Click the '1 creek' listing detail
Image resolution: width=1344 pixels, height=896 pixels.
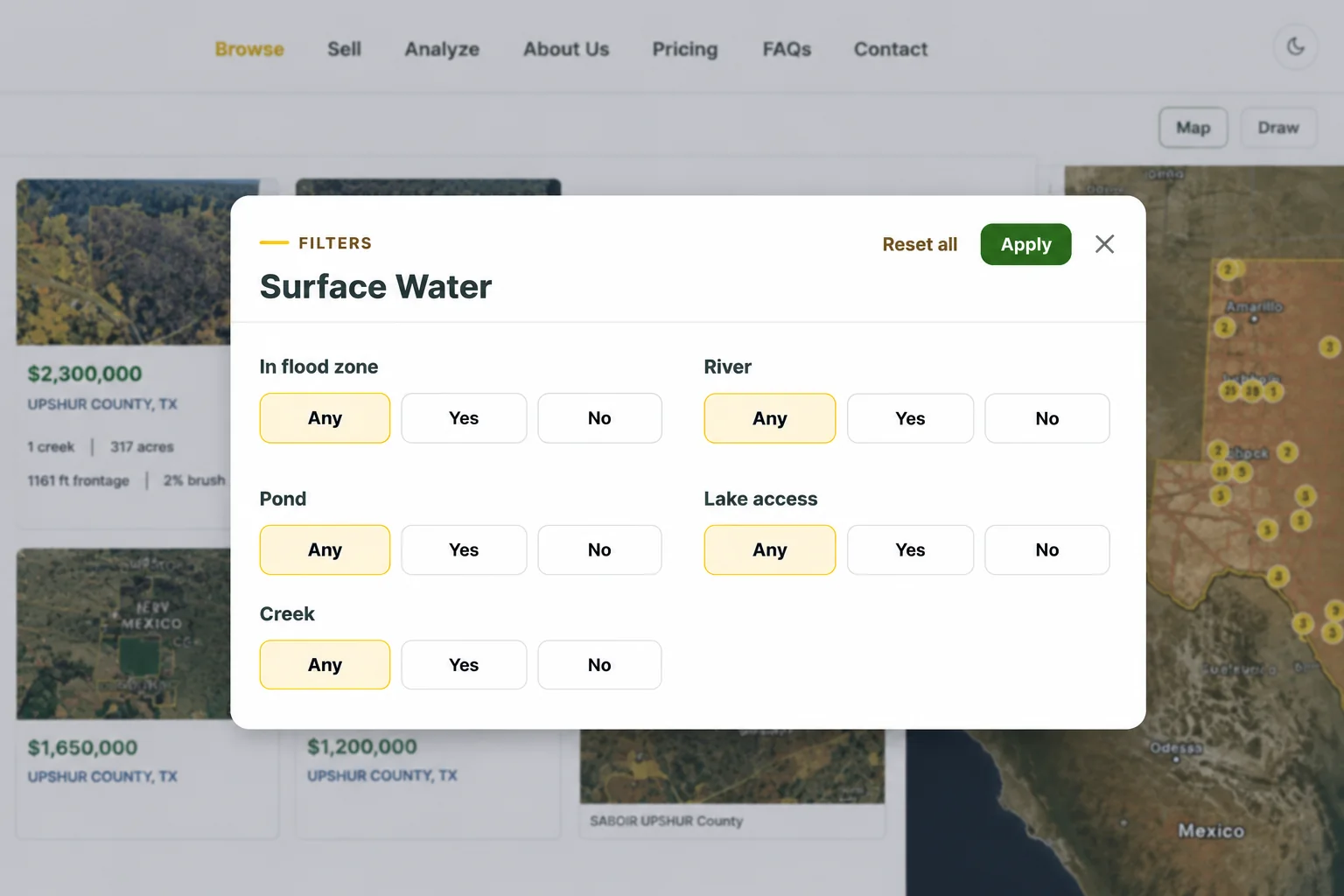click(51, 447)
